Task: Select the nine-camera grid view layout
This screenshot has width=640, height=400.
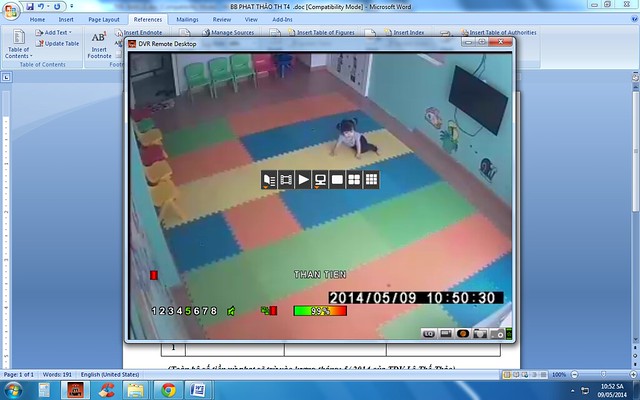Action: point(371,180)
